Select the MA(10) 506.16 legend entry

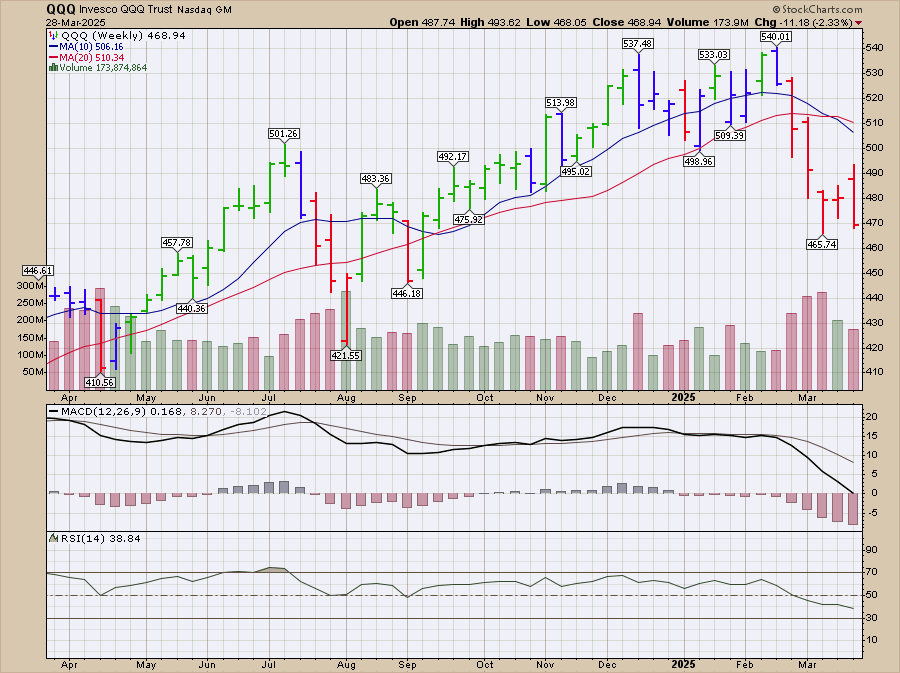89,46
